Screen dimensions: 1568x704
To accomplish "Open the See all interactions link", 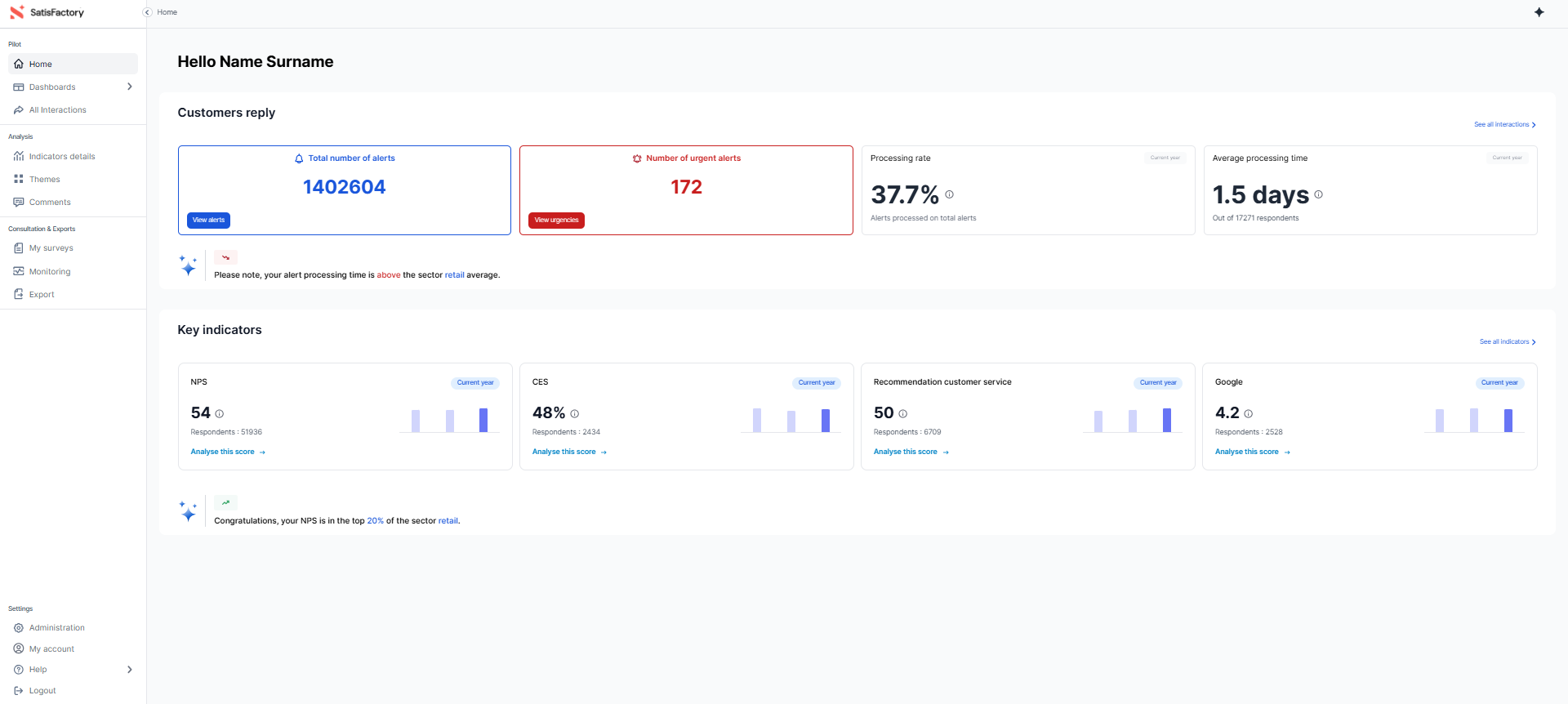I will 1504,125.
